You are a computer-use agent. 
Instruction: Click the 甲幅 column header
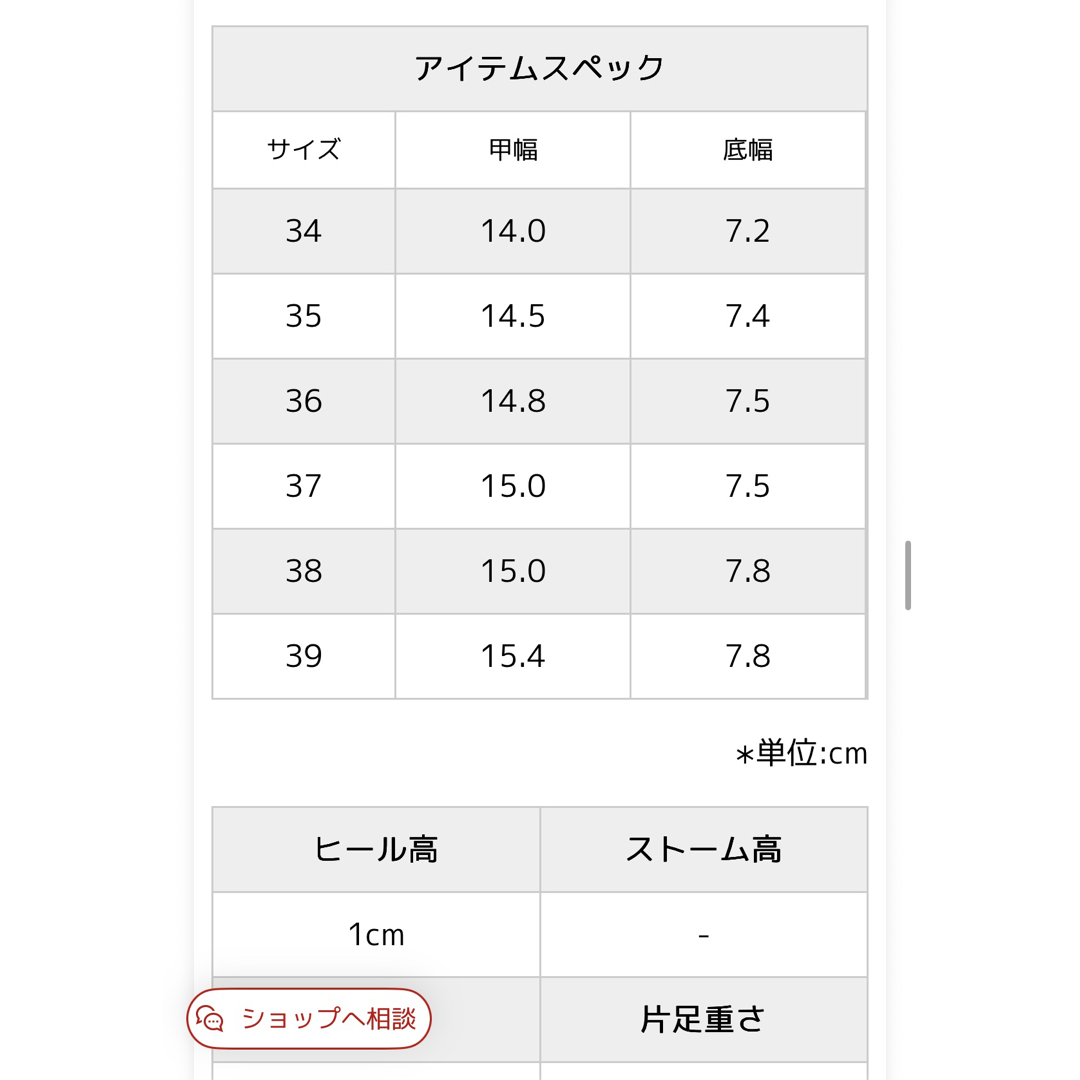pyautogui.click(x=512, y=150)
